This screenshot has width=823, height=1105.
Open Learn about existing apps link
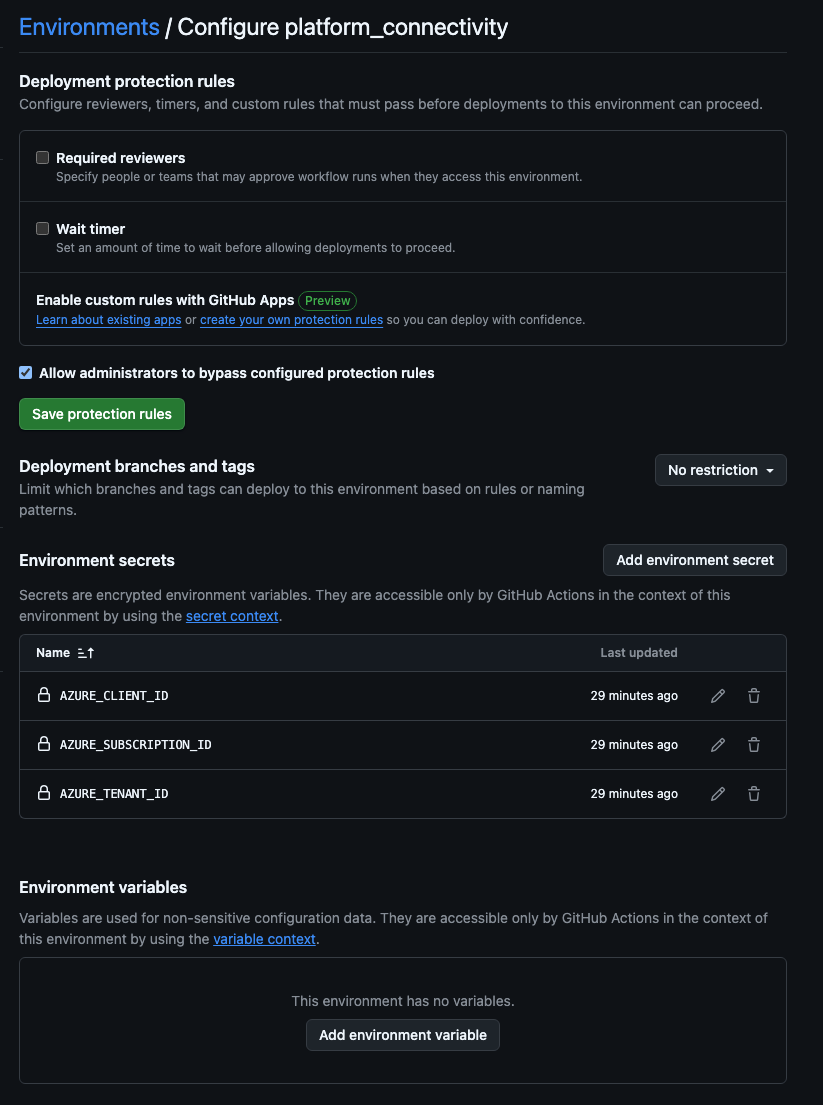[108, 320]
